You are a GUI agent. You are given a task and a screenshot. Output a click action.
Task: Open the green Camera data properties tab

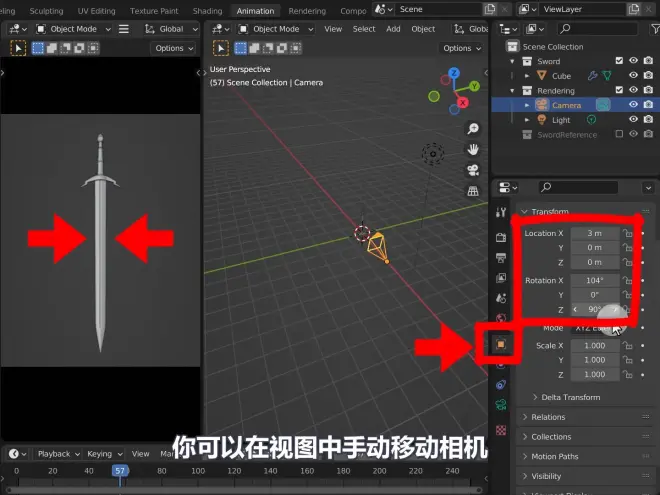point(500,405)
